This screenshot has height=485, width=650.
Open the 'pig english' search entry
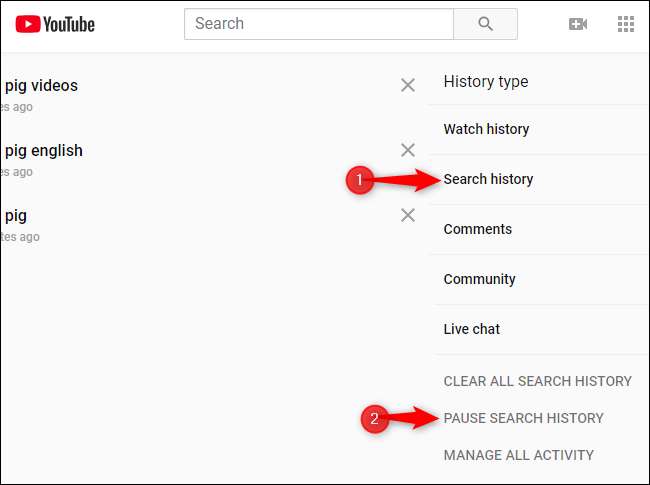(44, 151)
